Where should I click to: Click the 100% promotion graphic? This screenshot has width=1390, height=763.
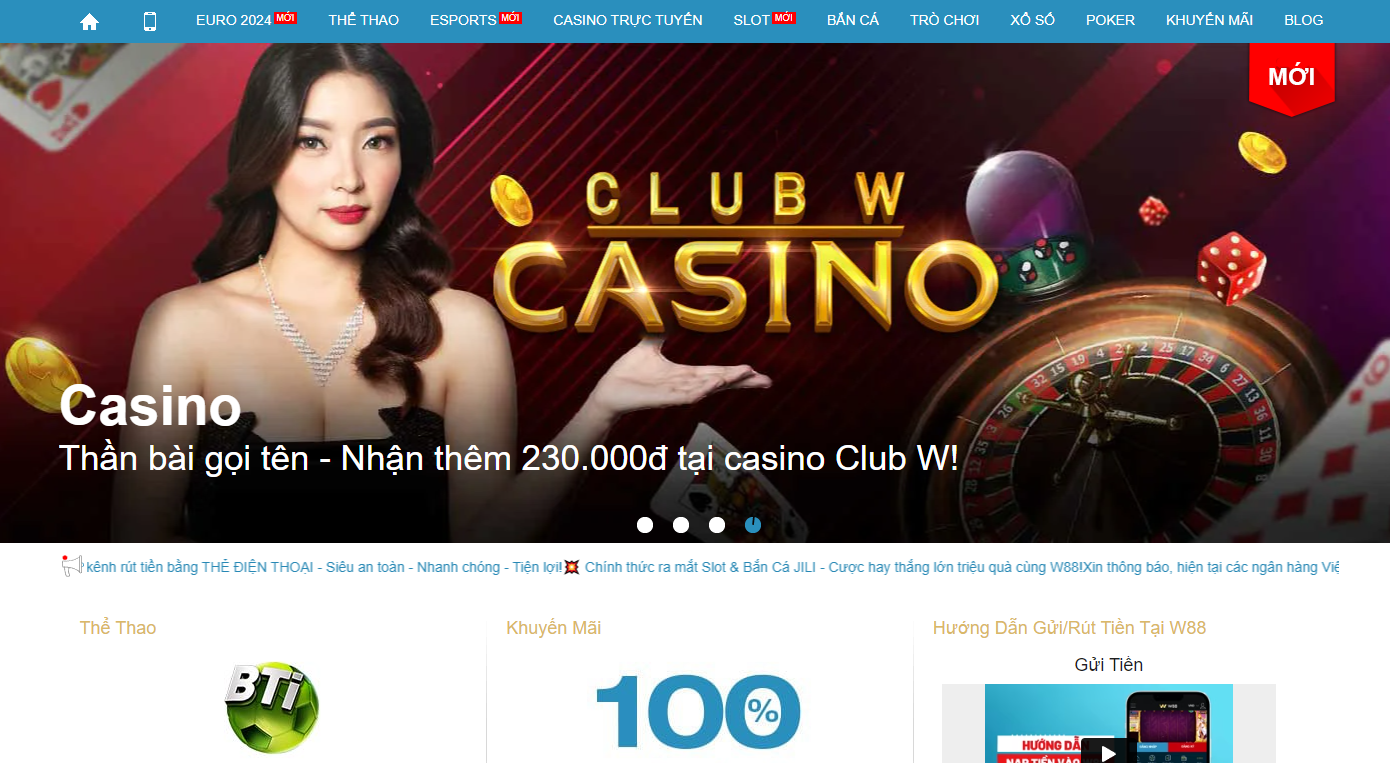[x=698, y=712]
